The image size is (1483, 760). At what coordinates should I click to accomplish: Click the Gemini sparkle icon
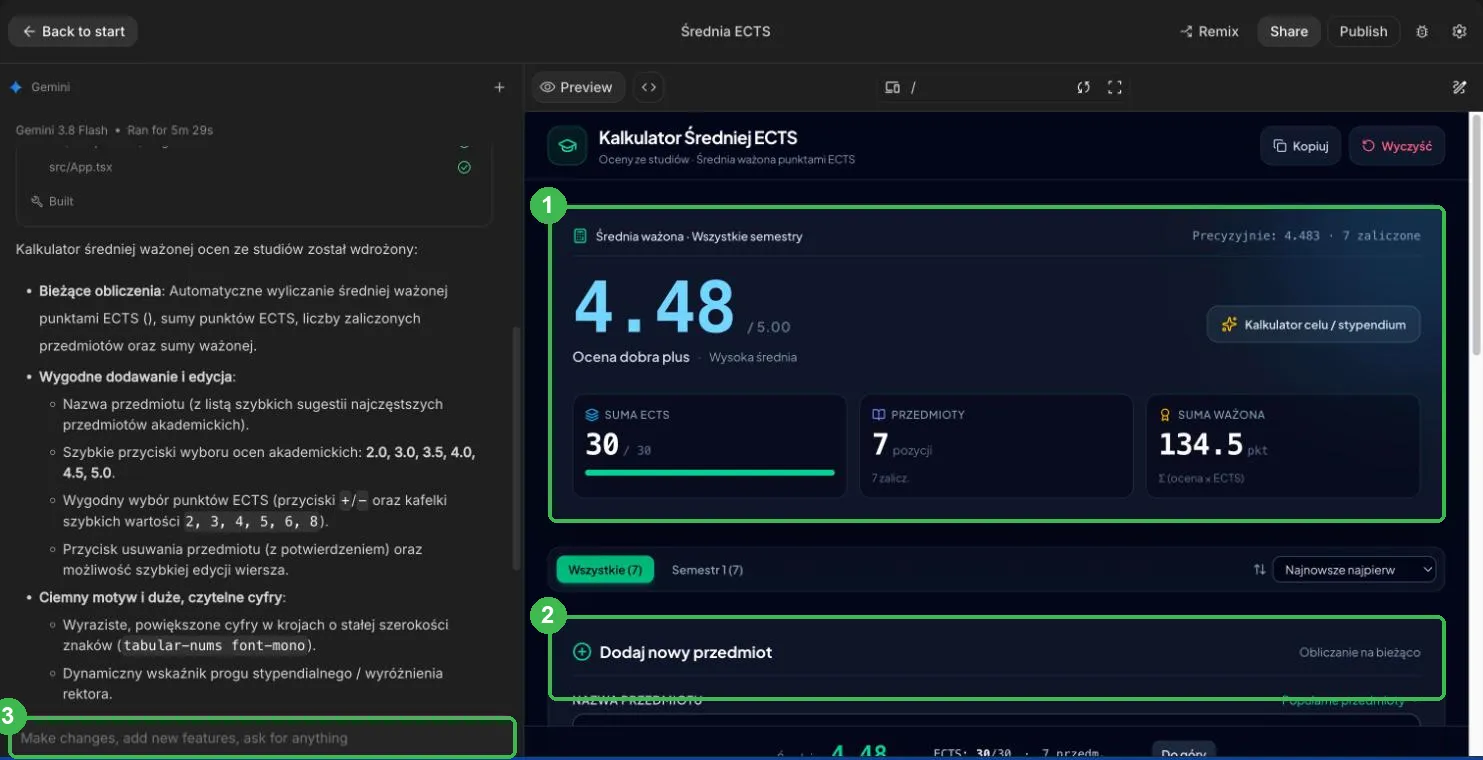click(x=16, y=87)
